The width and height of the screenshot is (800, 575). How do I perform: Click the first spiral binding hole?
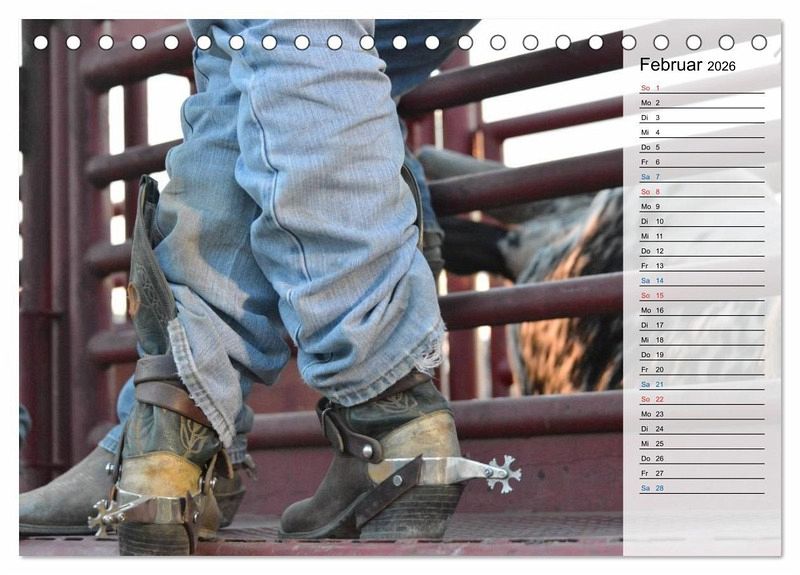[x=41, y=42]
